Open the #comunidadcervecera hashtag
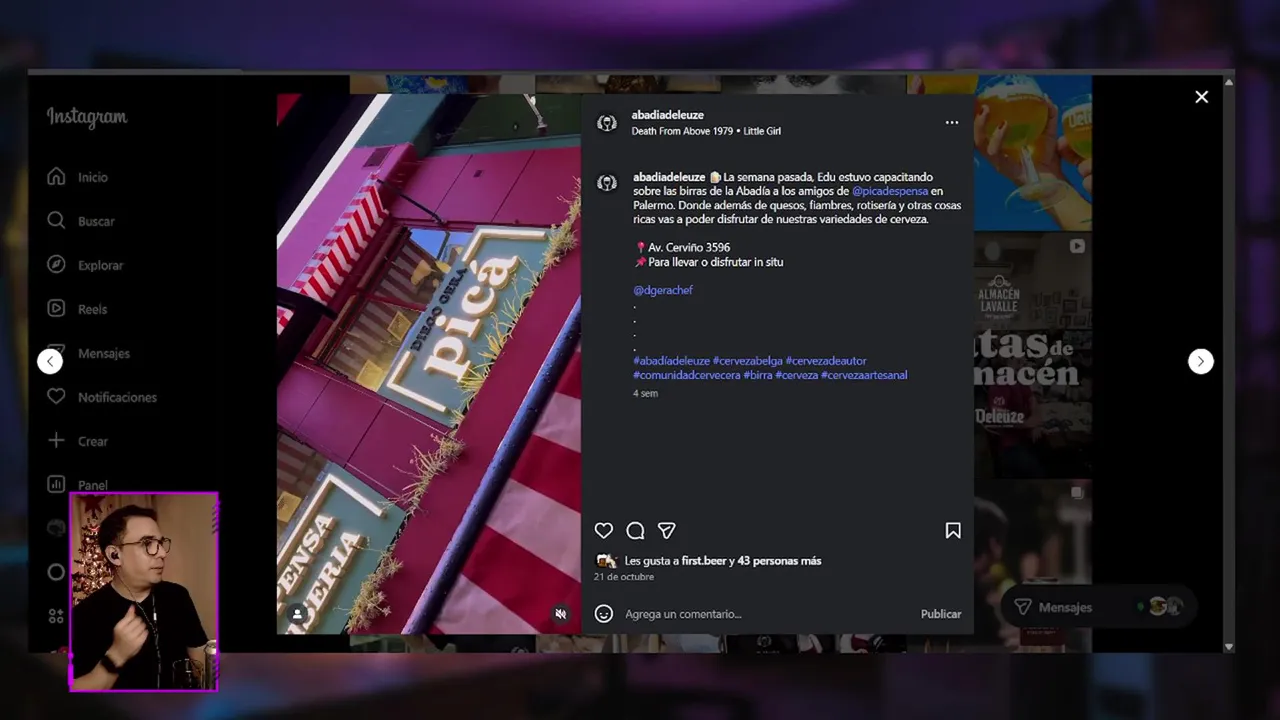1280x720 pixels. click(x=687, y=375)
